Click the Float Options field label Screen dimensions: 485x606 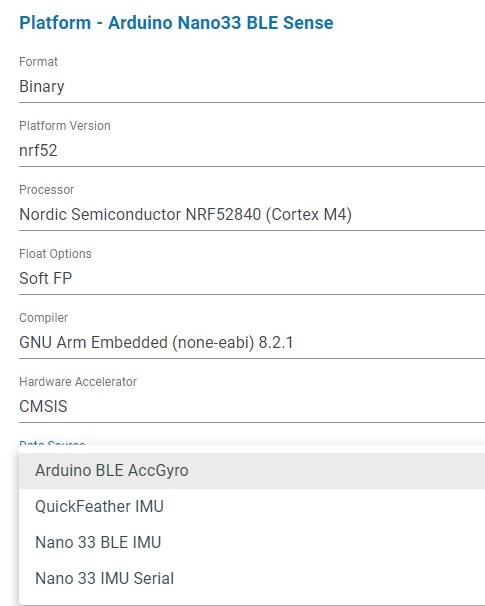pos(55,254)
